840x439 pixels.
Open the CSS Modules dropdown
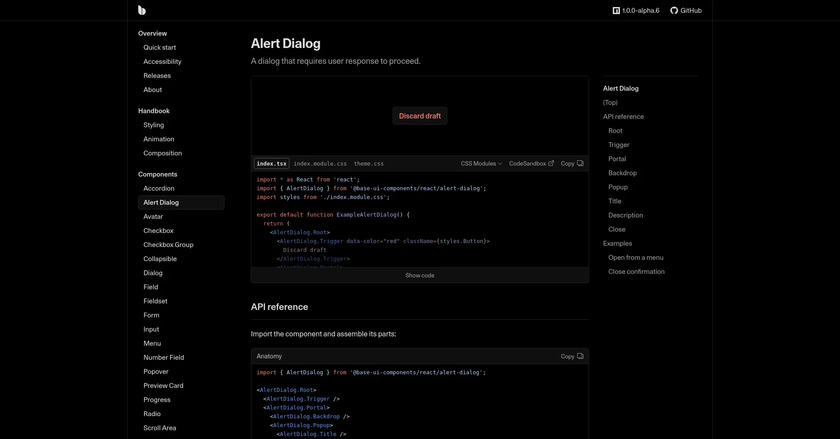[x=481, y=163]
